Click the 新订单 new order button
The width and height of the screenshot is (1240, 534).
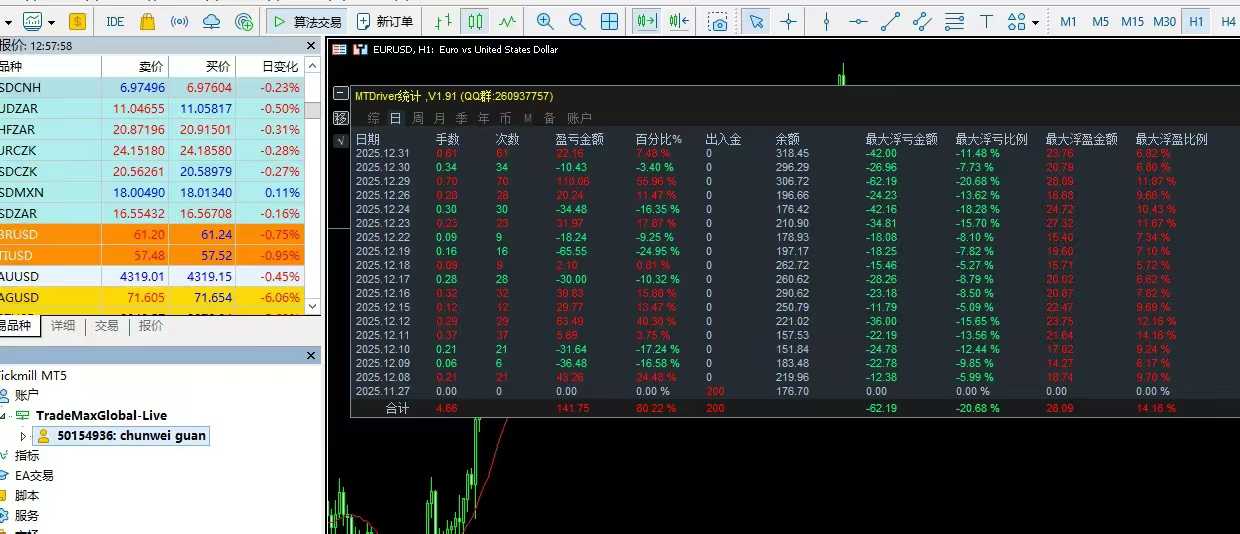click(384, 21)
